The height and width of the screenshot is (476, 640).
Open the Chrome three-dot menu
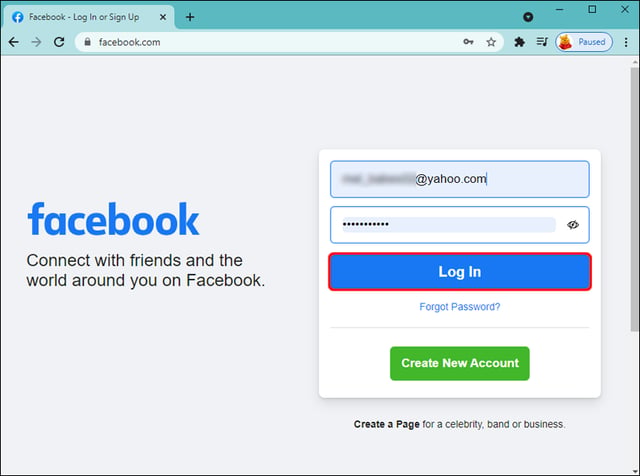pos(626,42)
